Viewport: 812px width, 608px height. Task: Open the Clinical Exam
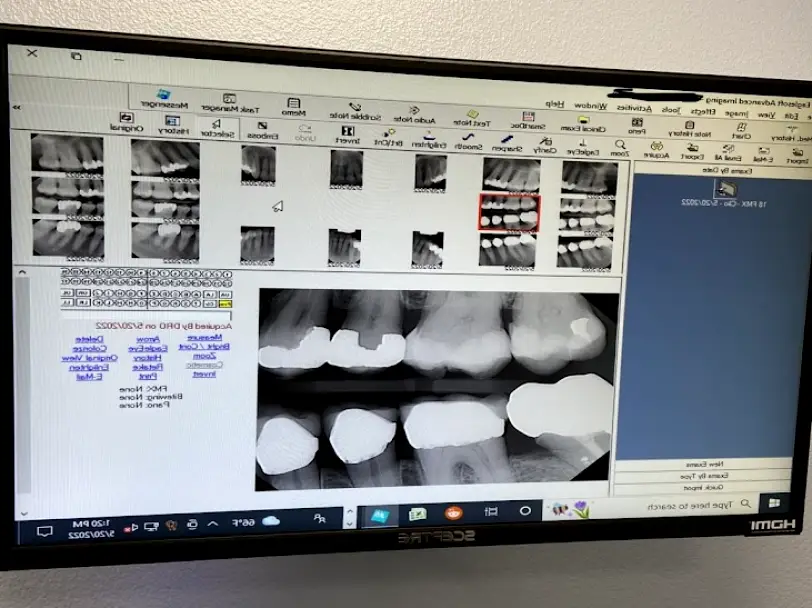click(583, 125)
